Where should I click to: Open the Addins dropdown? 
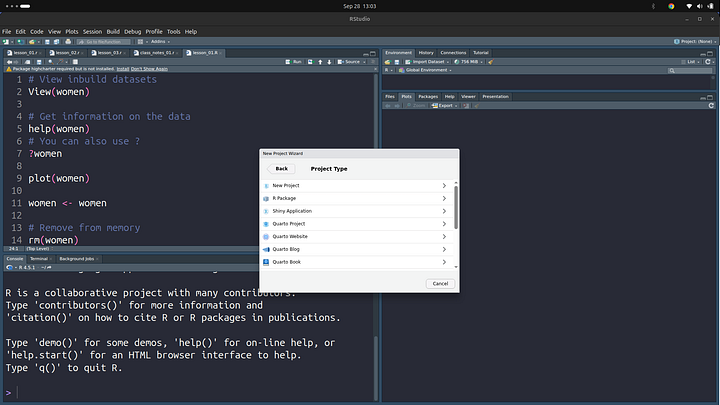coord(160,42)
